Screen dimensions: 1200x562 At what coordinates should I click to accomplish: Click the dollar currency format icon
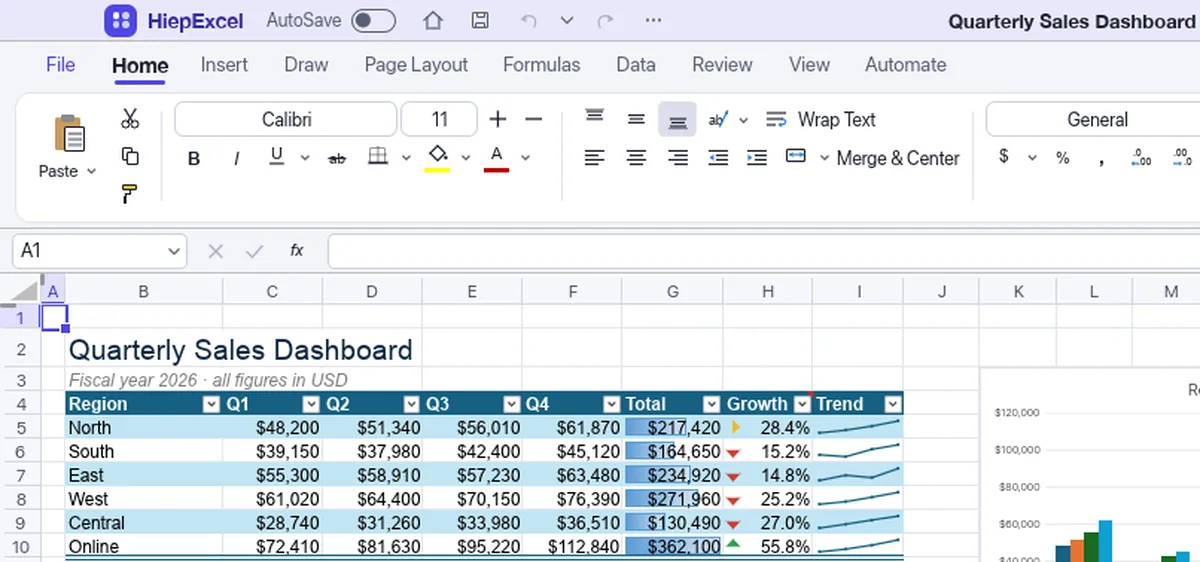pyautogui.click(x=1003, y=157)
